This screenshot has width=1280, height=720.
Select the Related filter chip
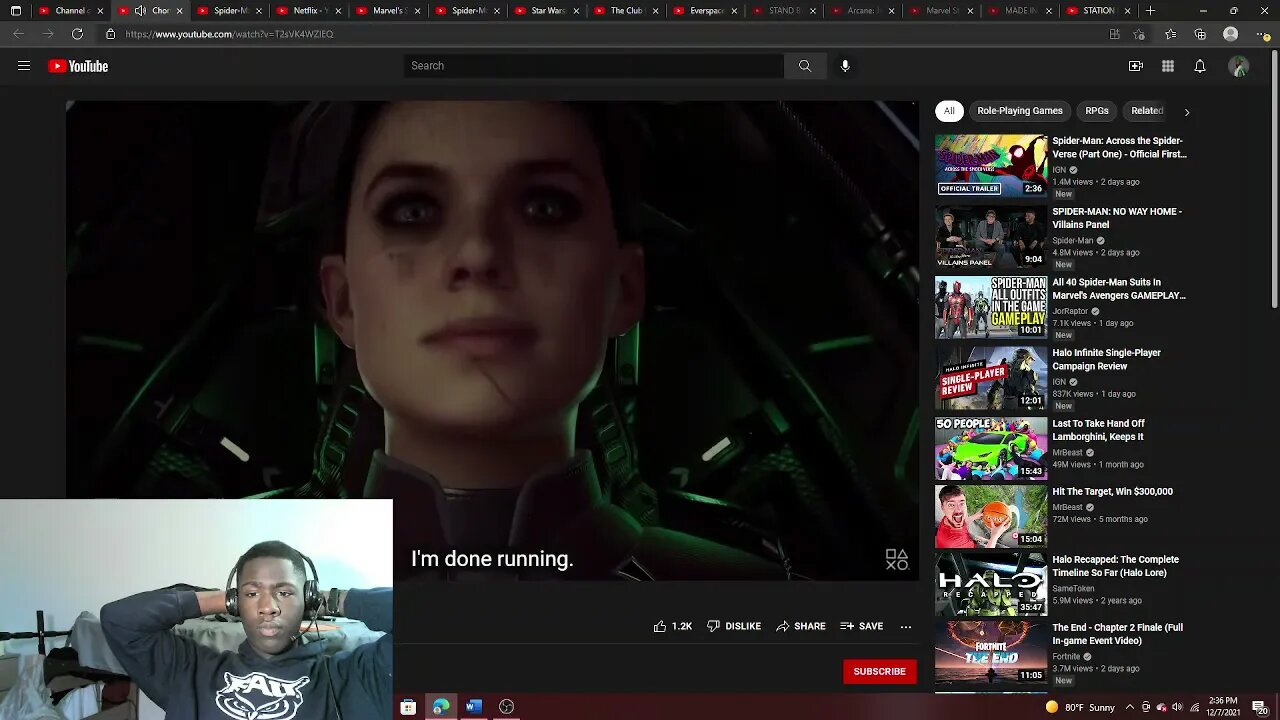[1147, 111]
